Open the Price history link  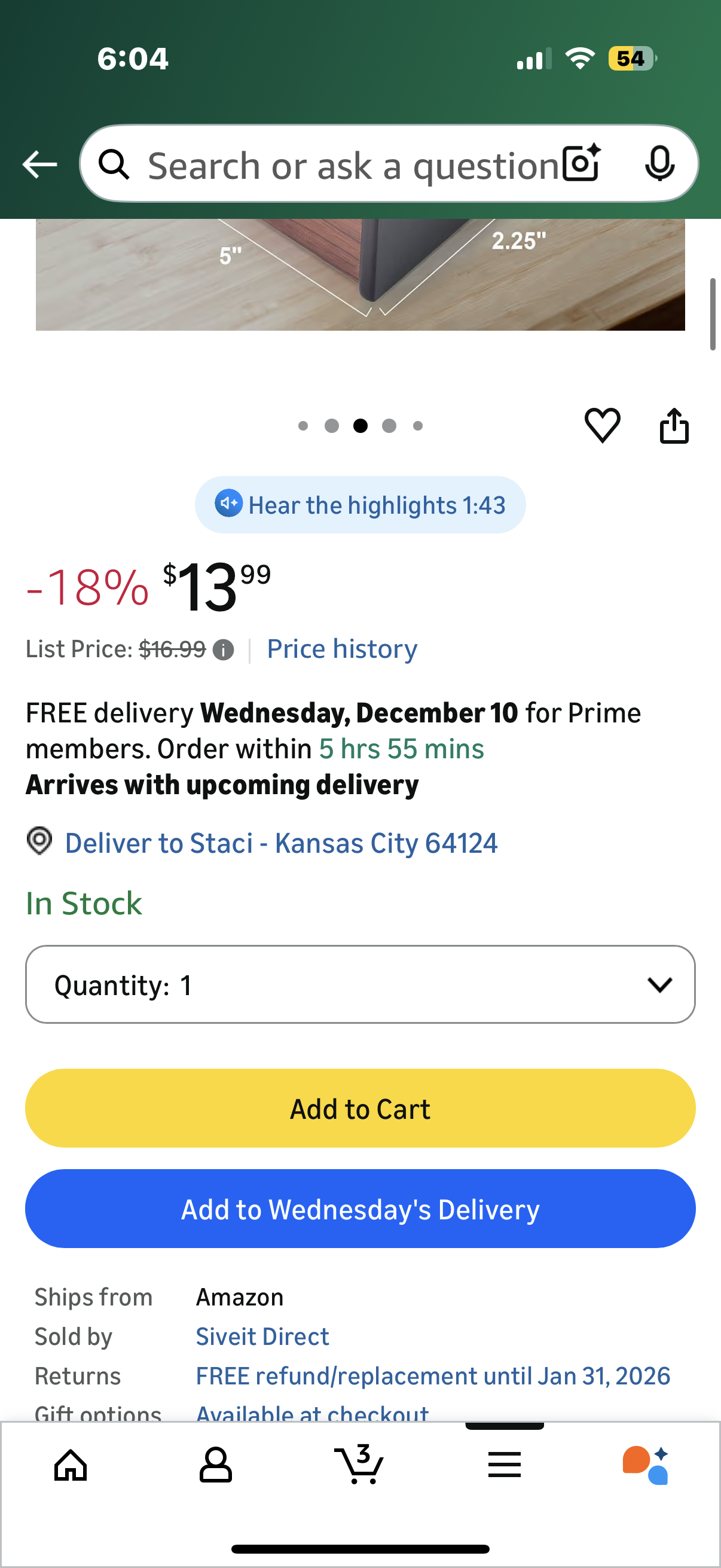tap(342, 649)
